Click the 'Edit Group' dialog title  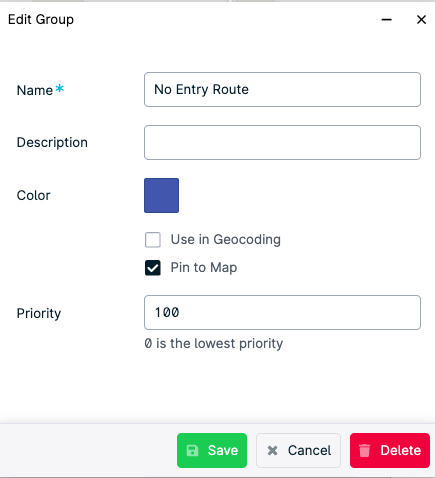point(41,20)
